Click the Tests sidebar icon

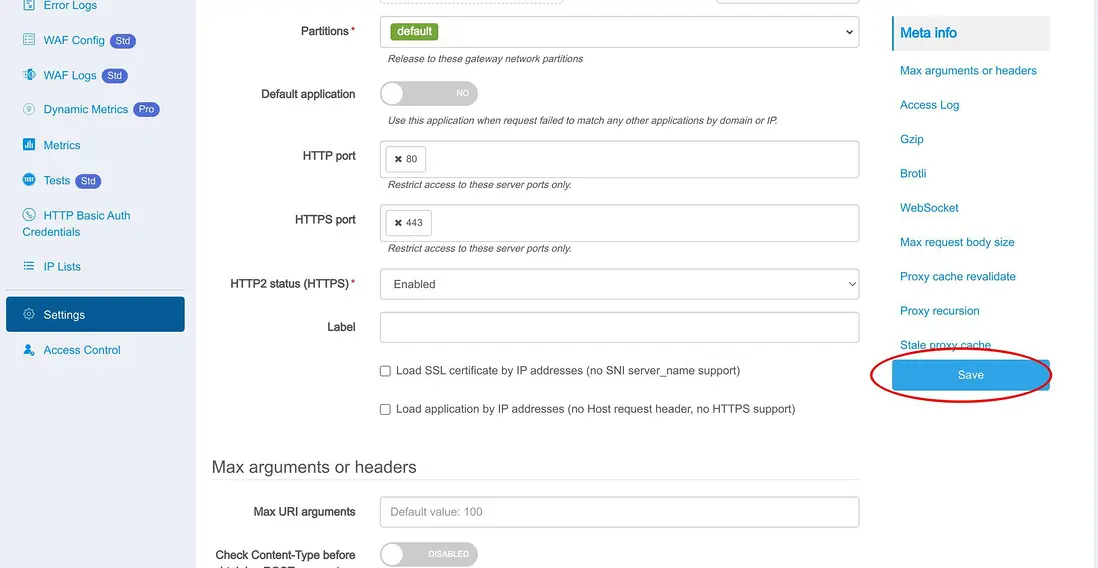(x=29, y=181)
